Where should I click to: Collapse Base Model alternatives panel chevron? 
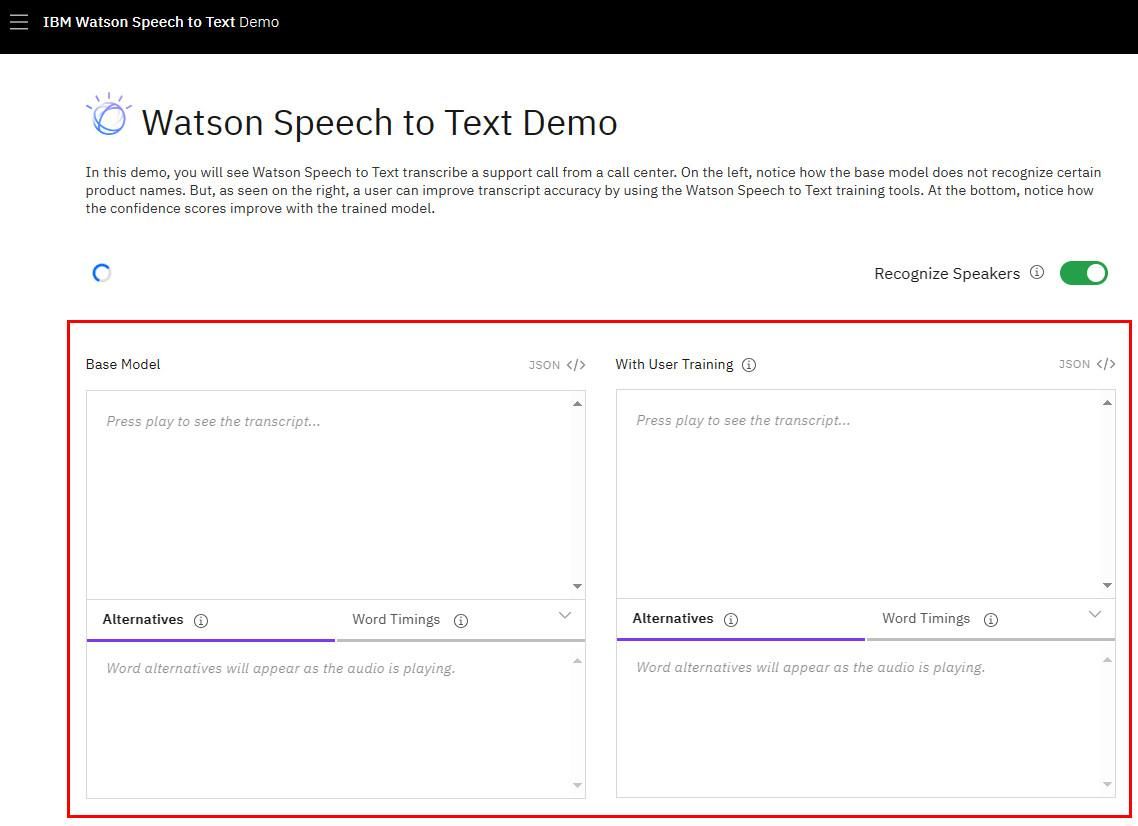[x=565, y=616]
